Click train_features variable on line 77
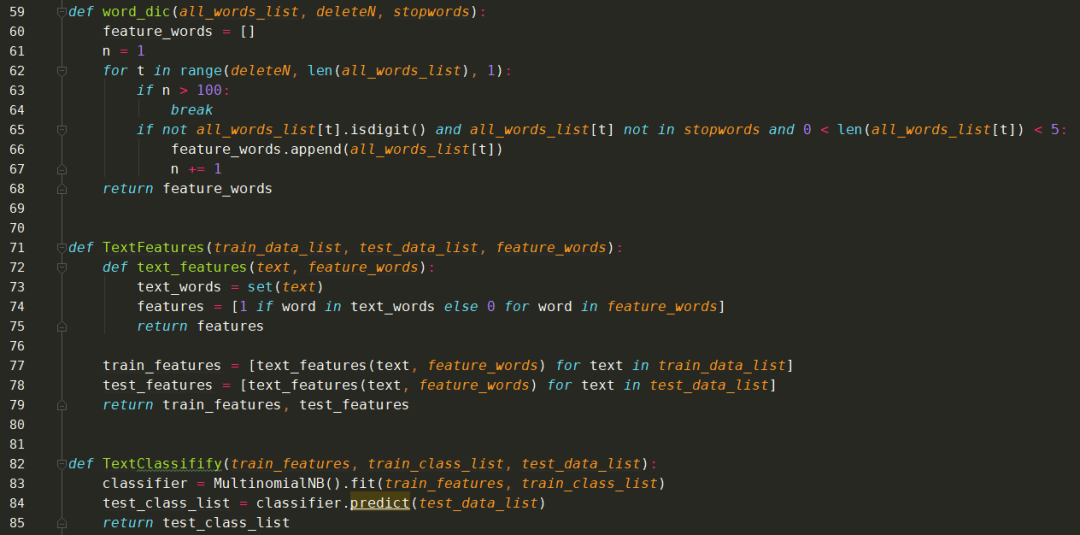 [162, 366]
